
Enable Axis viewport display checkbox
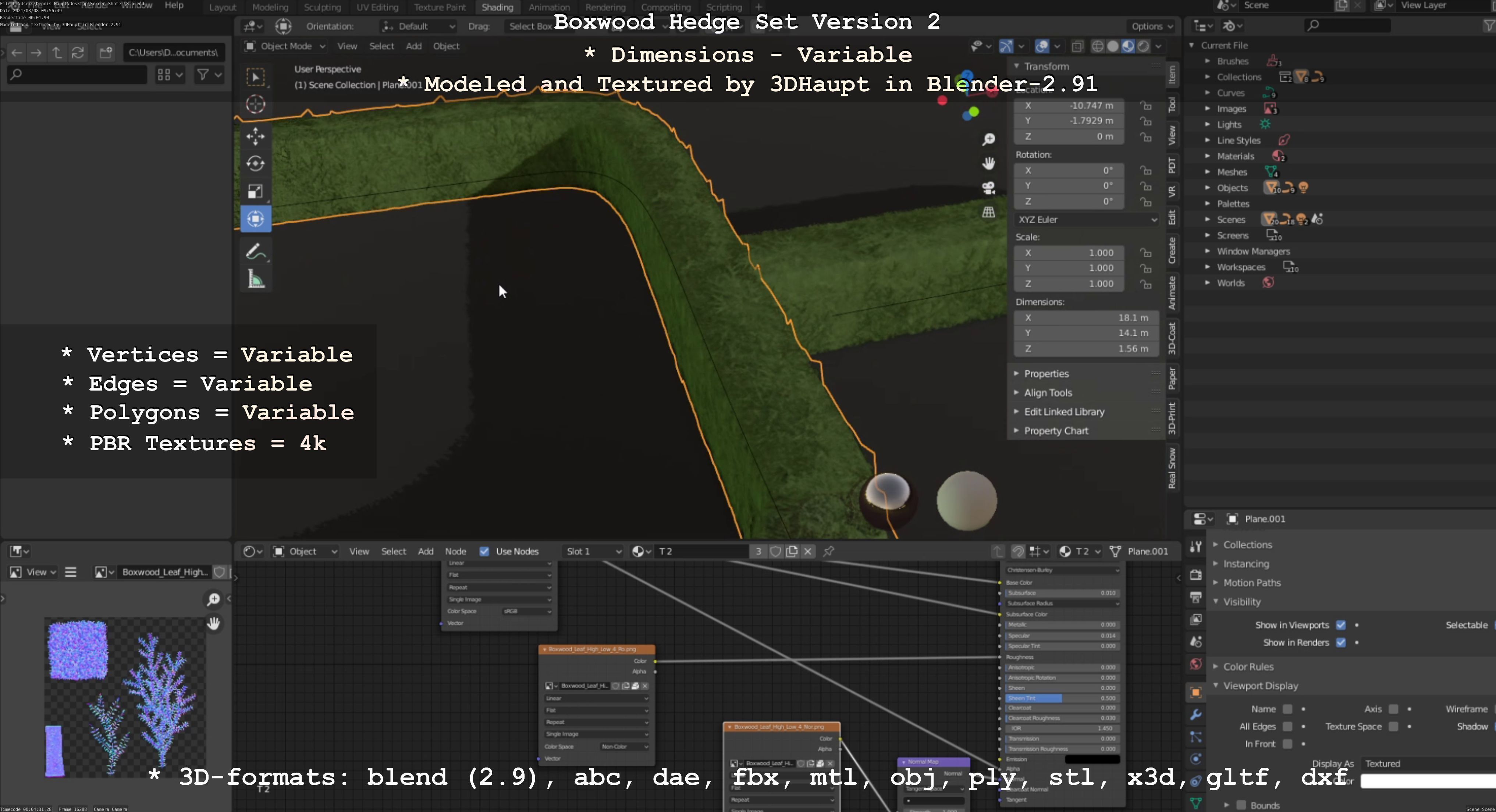(x=1393, y=709)
